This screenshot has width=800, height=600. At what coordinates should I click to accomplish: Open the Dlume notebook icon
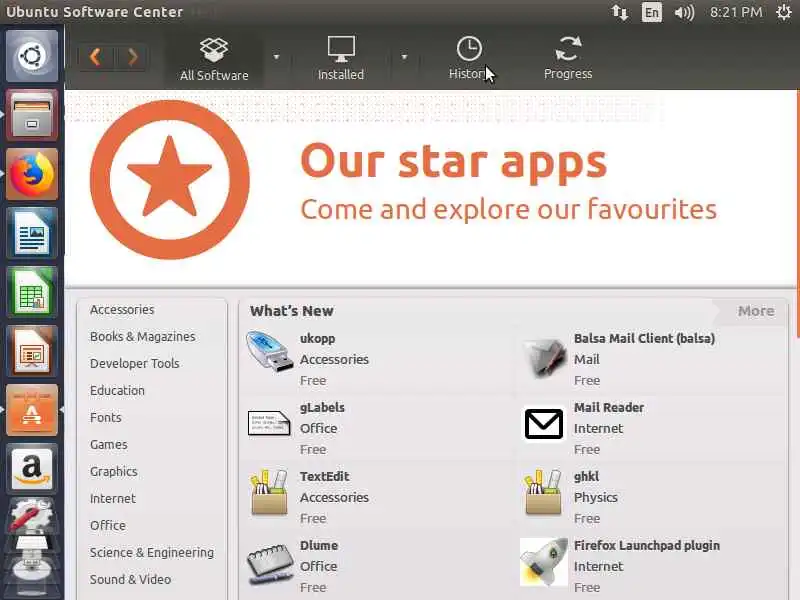pos(270,564)
